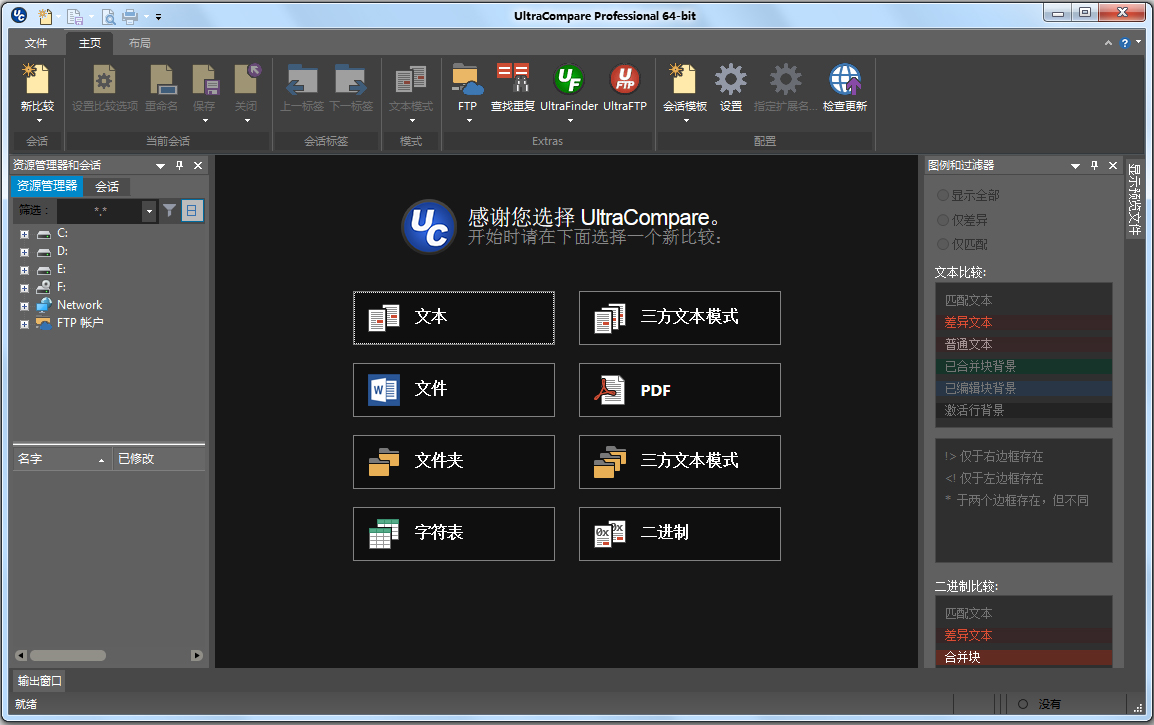Select the 显示全部 radio button

[x=943, y=195]
